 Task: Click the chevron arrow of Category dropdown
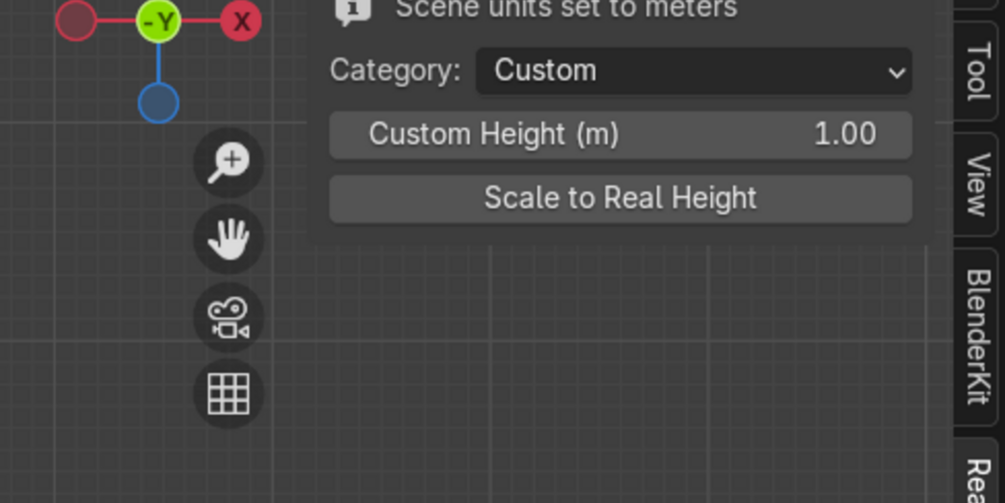[x=896, y=72]
